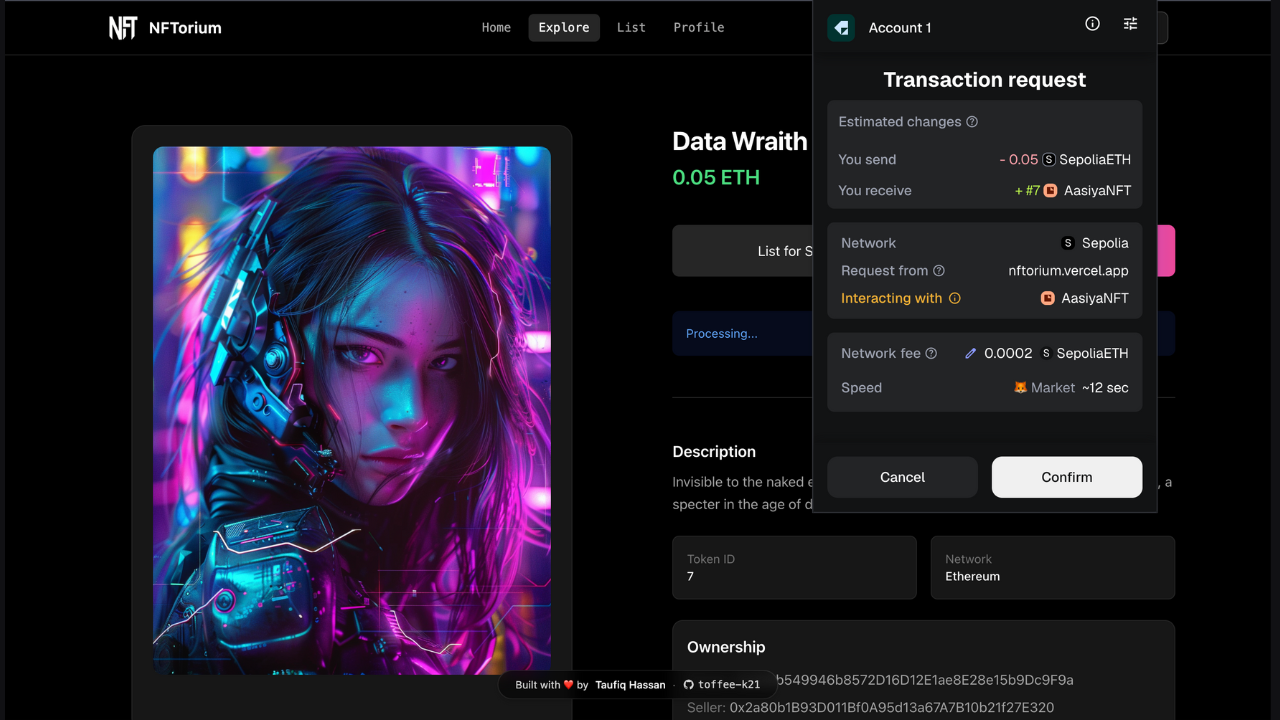Open the GitHub icon on toffee-k21 badge
Image resolution: width=1280 pixels, height=720 pixels.
pos(688,685)
